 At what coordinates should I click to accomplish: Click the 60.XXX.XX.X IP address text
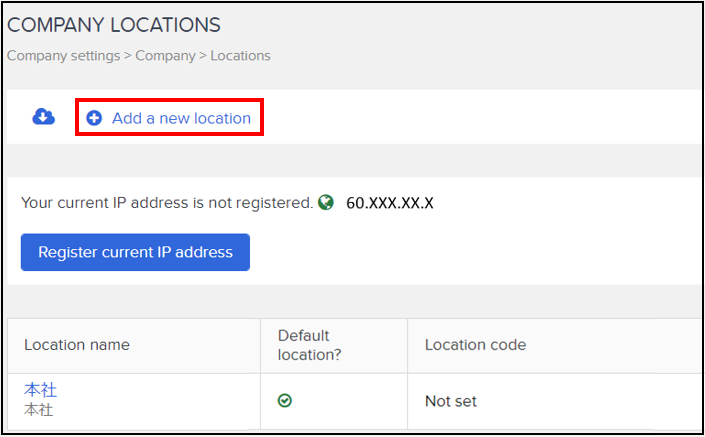[390, 203]
